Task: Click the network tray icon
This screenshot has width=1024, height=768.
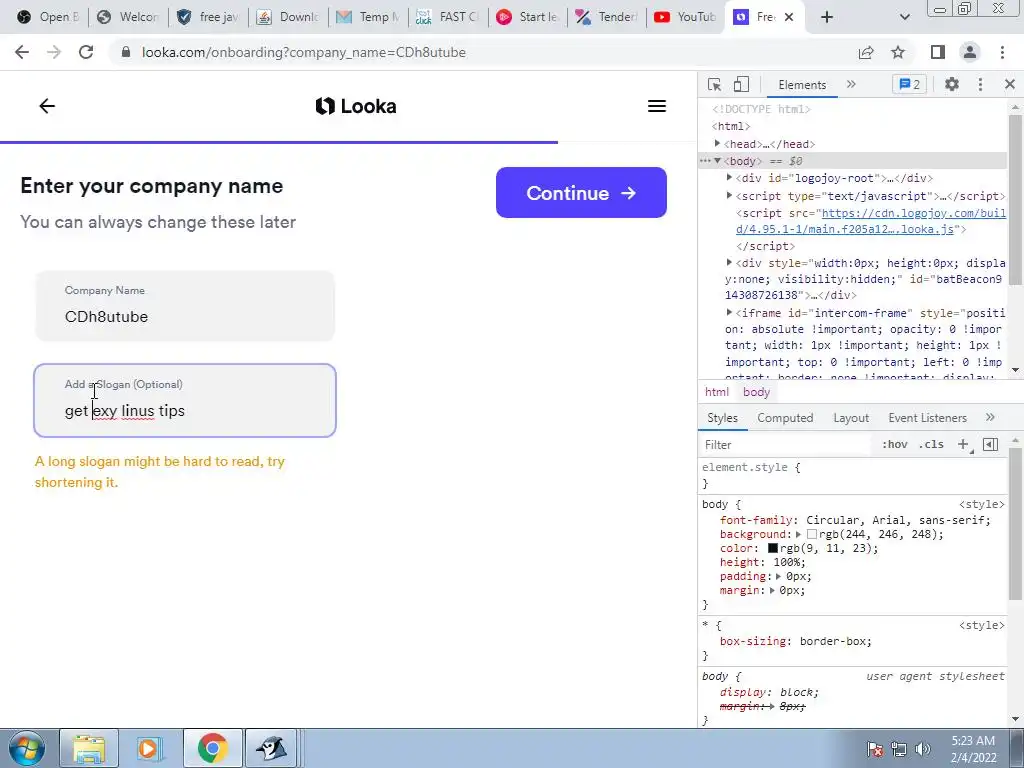Action: pos(899,749)
